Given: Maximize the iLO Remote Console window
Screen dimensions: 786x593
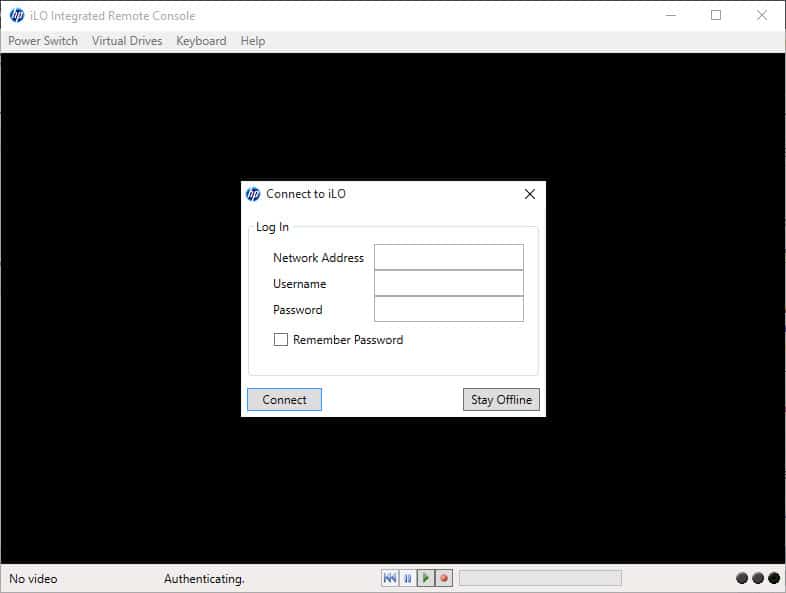Looking at the screenshot, I should coord(716,16).
